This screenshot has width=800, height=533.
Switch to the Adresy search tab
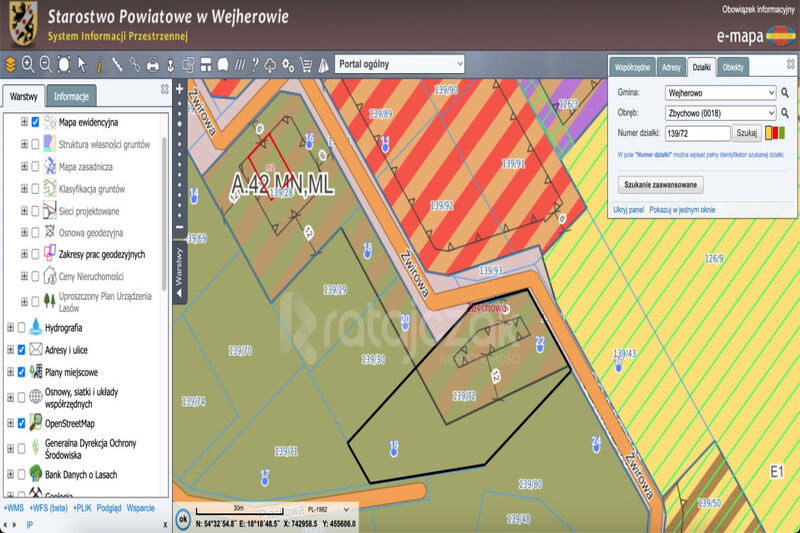click(671, 67)
